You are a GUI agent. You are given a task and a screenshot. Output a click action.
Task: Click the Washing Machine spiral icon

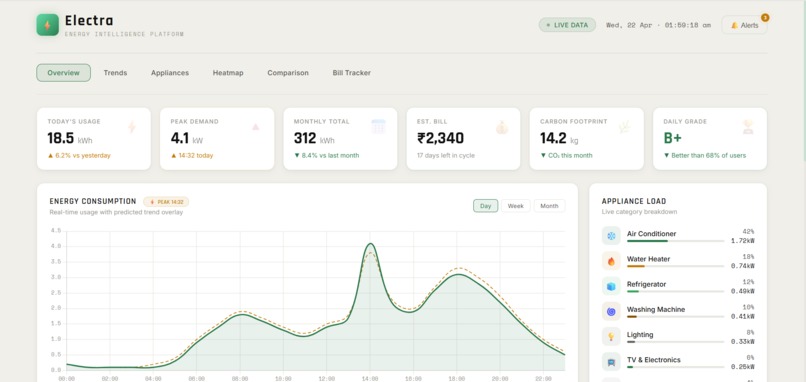[611, 312]
